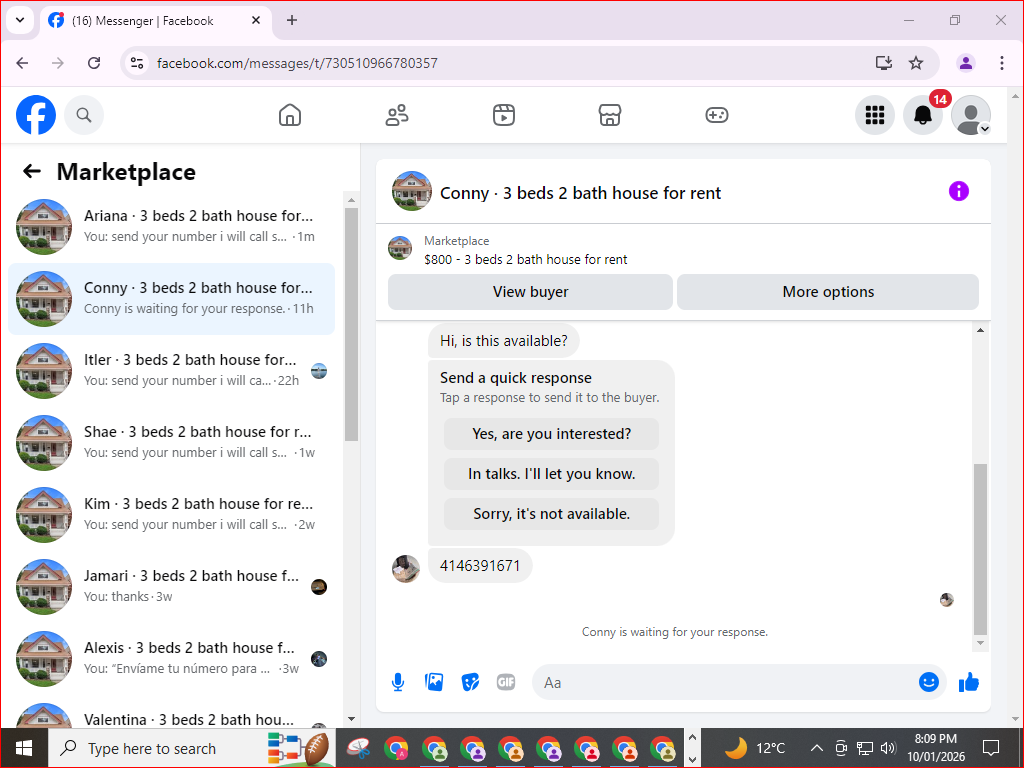Click chat scroll-up arrow

[x=980, y=330]
